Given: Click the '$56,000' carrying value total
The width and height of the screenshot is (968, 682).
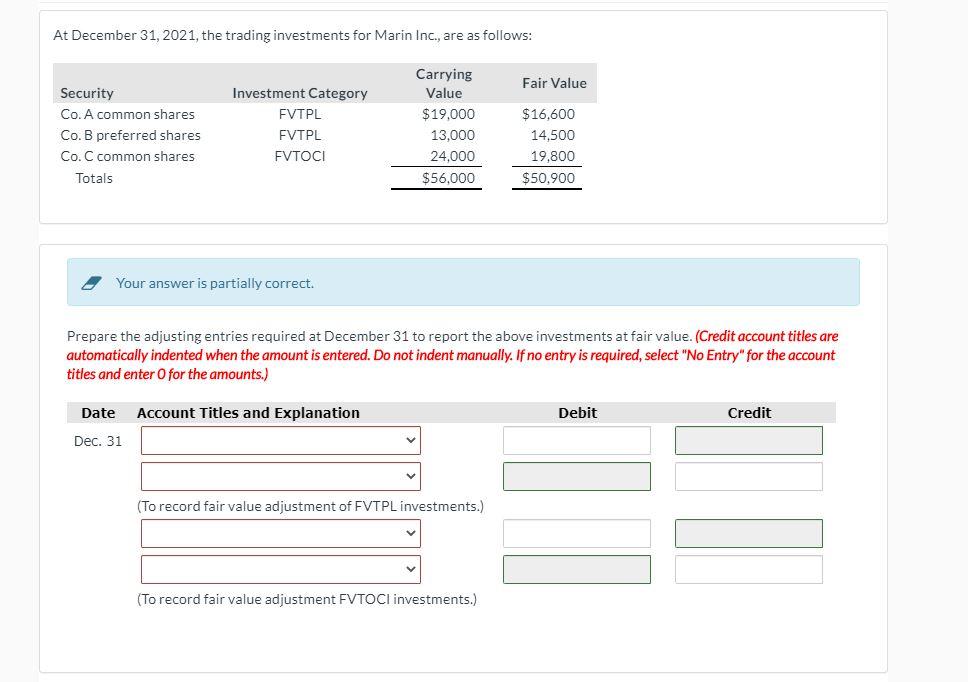Looking at the screenshot, I should pyautogui.click(x=448, y=178).
